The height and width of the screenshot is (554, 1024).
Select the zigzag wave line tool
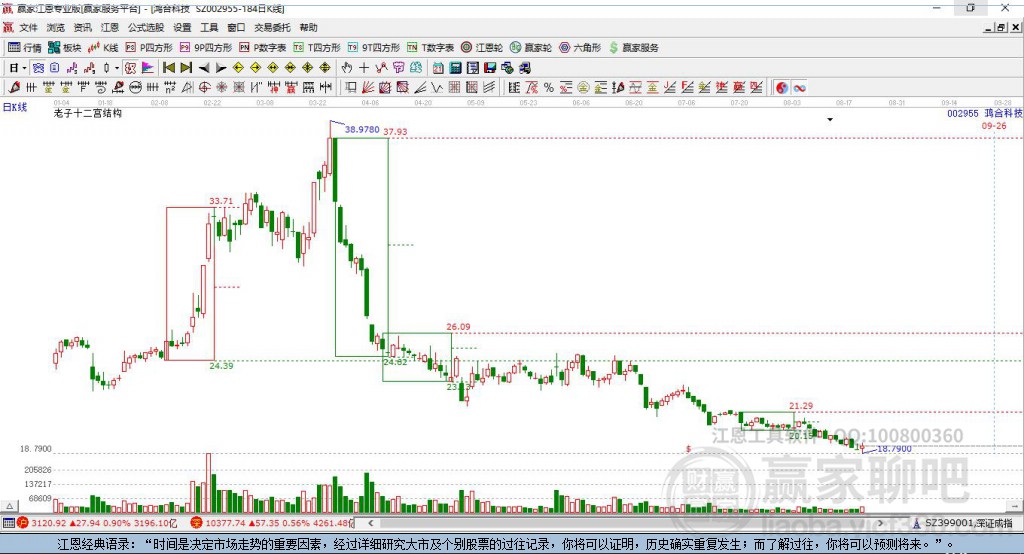[x=436, y=88]
